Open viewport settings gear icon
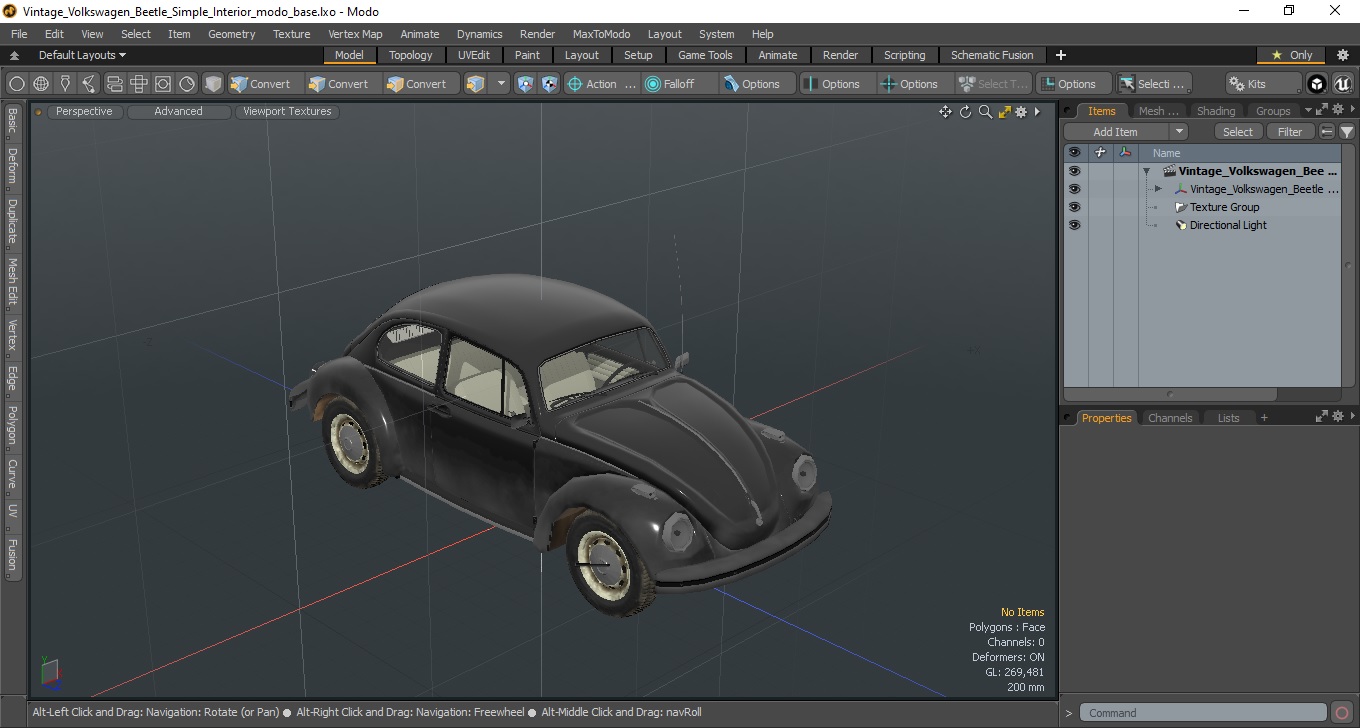The width and height of the screenshot is (1360, 728). pos(1021,112)
